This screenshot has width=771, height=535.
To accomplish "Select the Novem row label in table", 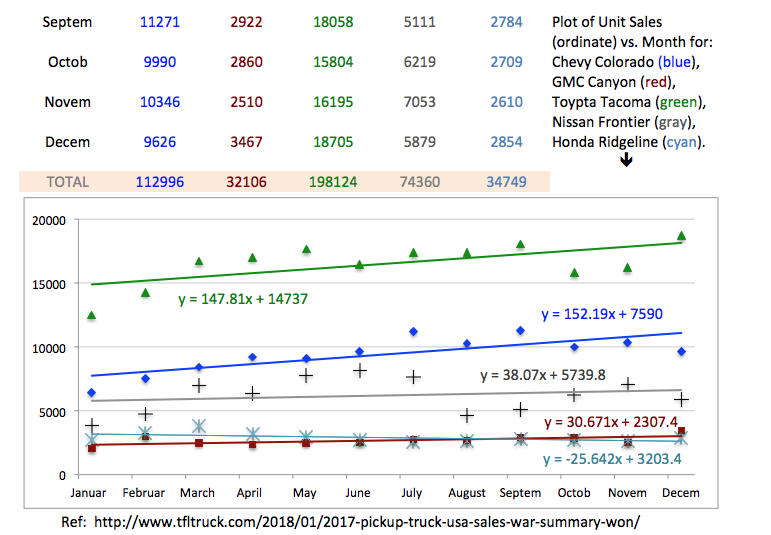I will pyautogui.click(x=67, y=102).
